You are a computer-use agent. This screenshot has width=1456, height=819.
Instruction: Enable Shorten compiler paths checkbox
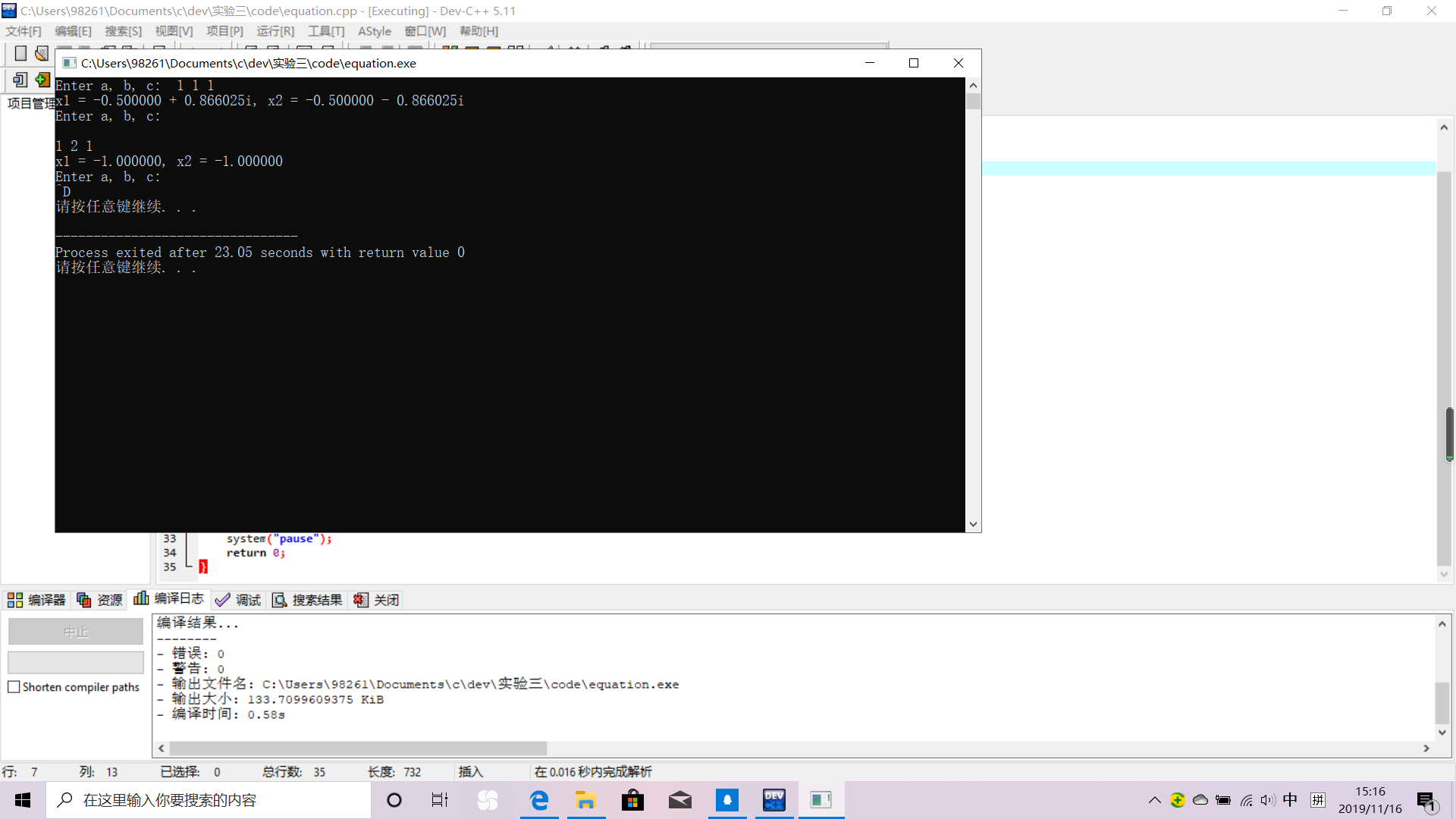tap(14, 687)
